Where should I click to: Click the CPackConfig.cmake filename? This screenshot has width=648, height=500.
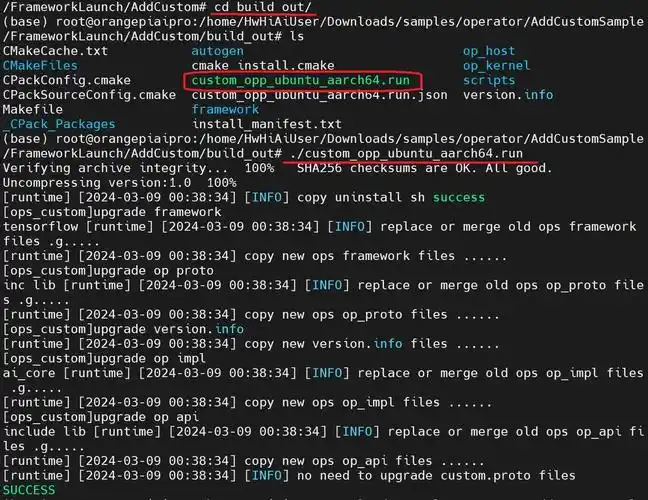67,80
